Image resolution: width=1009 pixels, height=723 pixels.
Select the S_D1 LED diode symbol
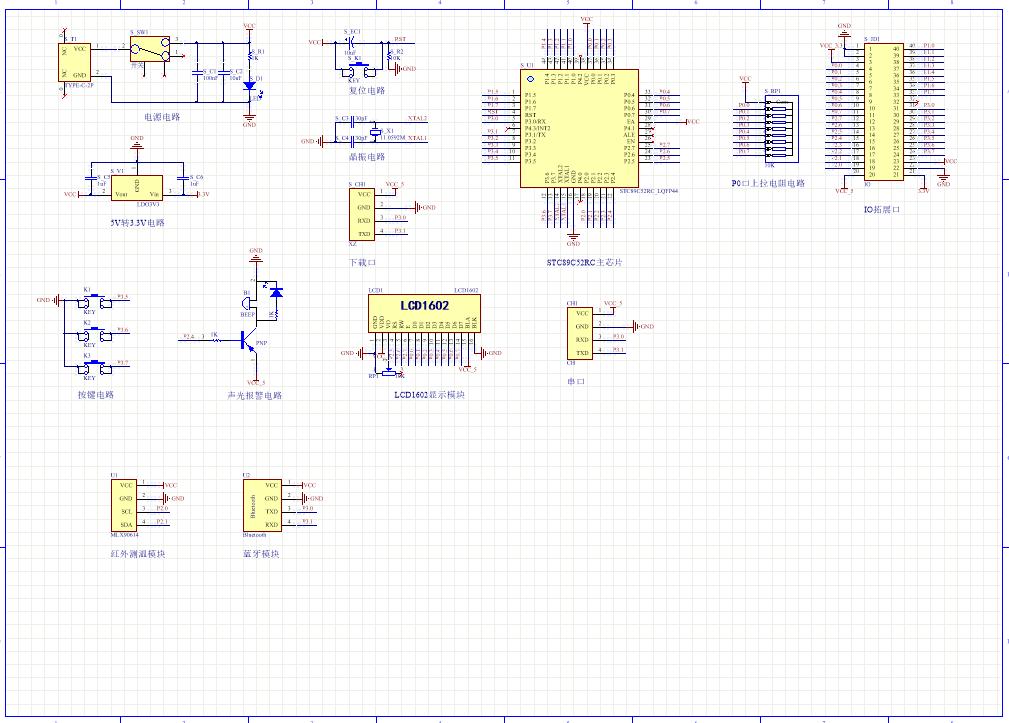point(249,84)
